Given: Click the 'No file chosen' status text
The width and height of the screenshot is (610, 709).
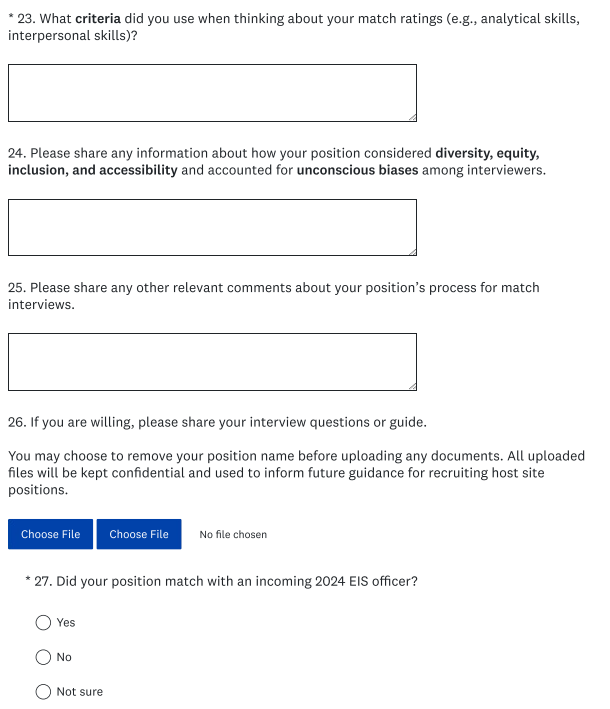Looking at the screenshot, I should pyautogui.click(x=233, y=534).
